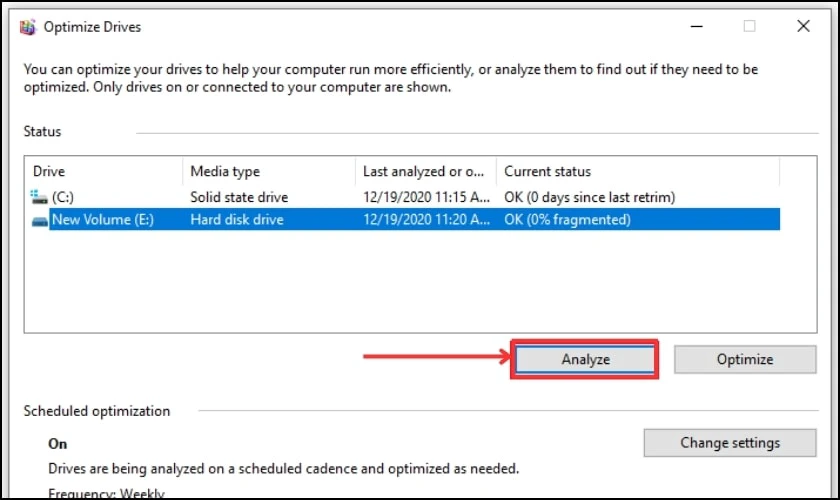Viewport: 840px width, 500px height.
Task: Click the Optimize Drives app icon in title bar
Action: pos(28,27)
